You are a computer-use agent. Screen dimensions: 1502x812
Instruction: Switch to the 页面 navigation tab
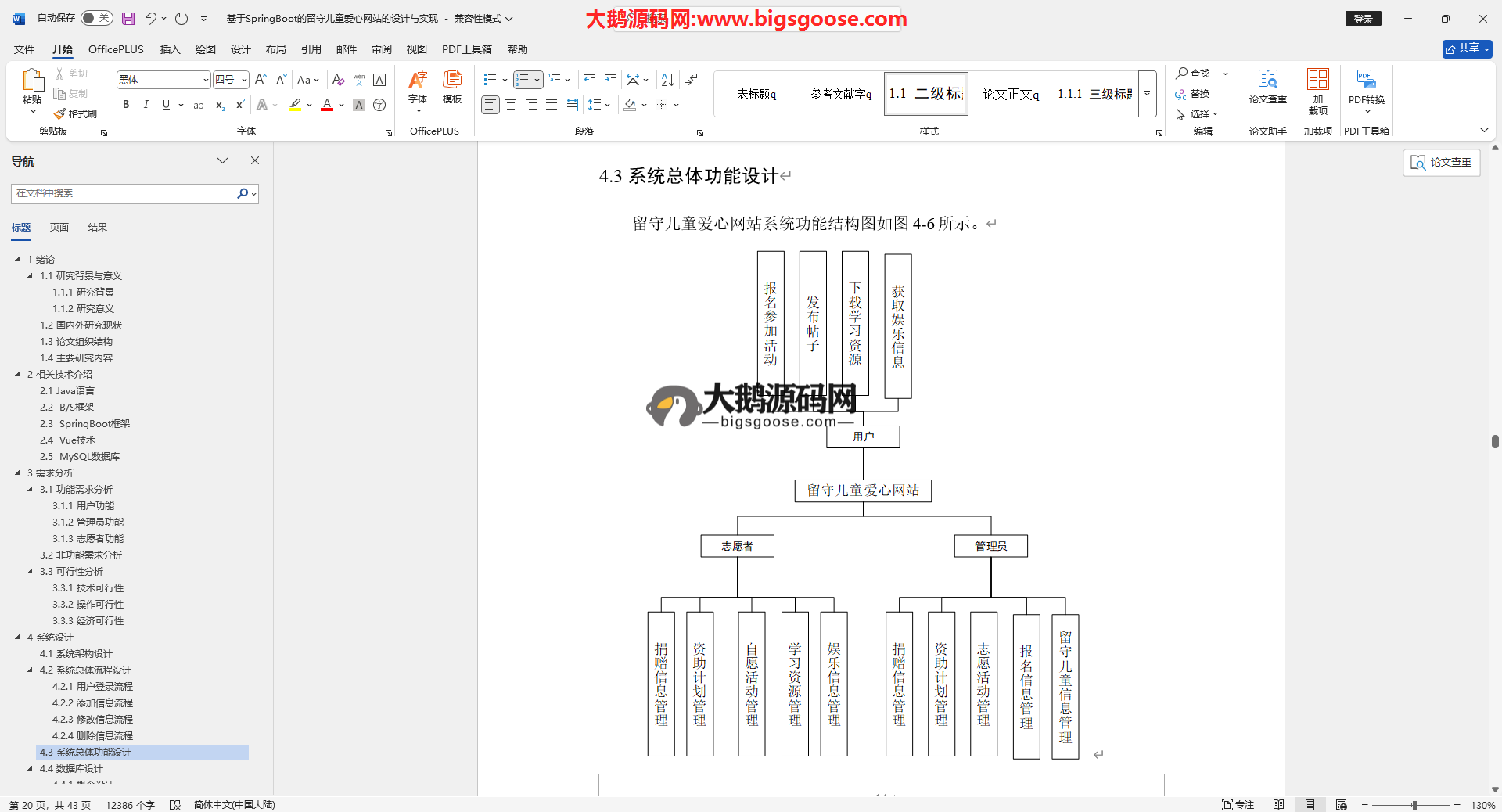[59, 228]
